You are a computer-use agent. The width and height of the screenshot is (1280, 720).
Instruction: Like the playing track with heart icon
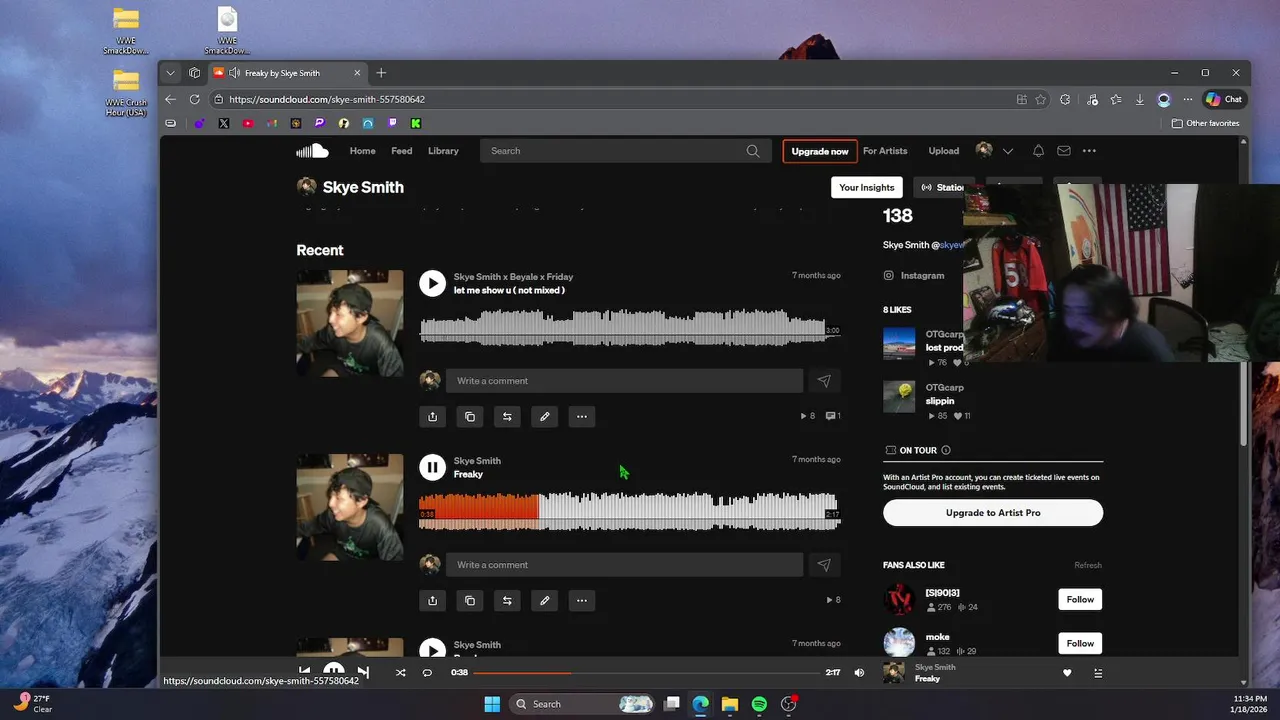[x=1067, y=673]
